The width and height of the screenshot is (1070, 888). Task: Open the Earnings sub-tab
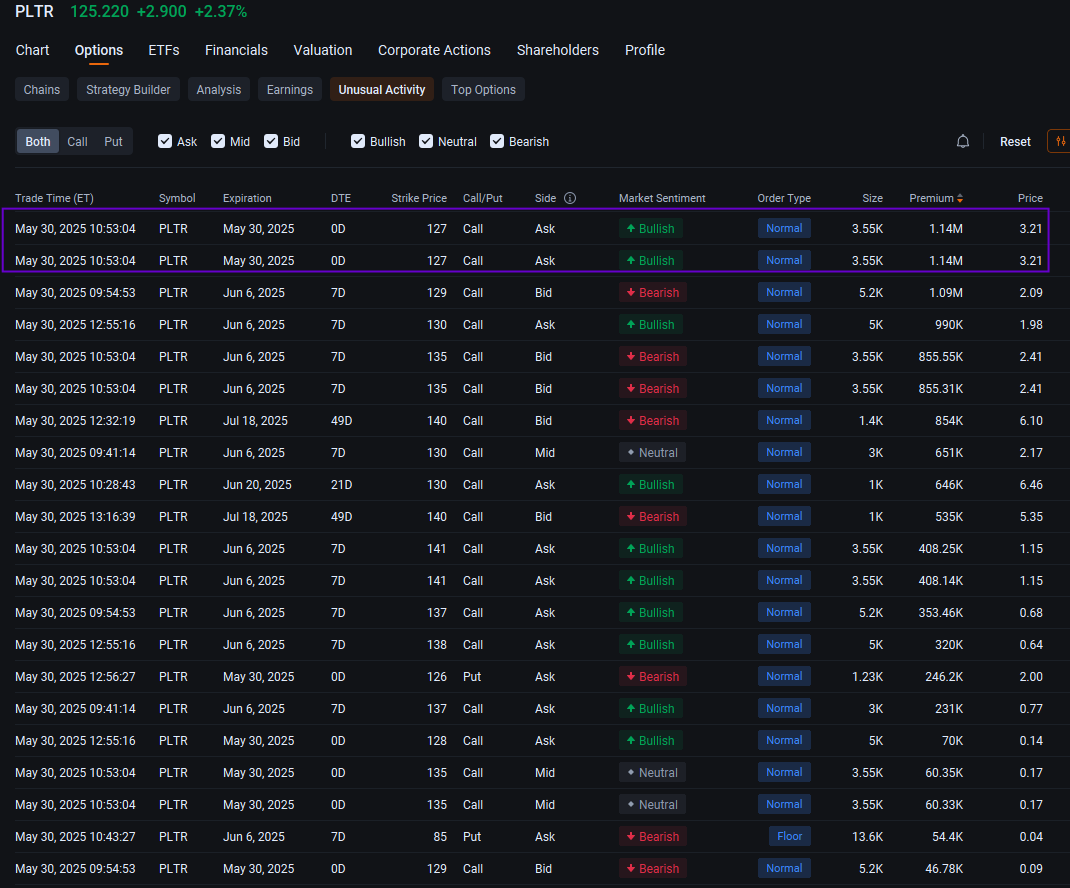[289, 89]
